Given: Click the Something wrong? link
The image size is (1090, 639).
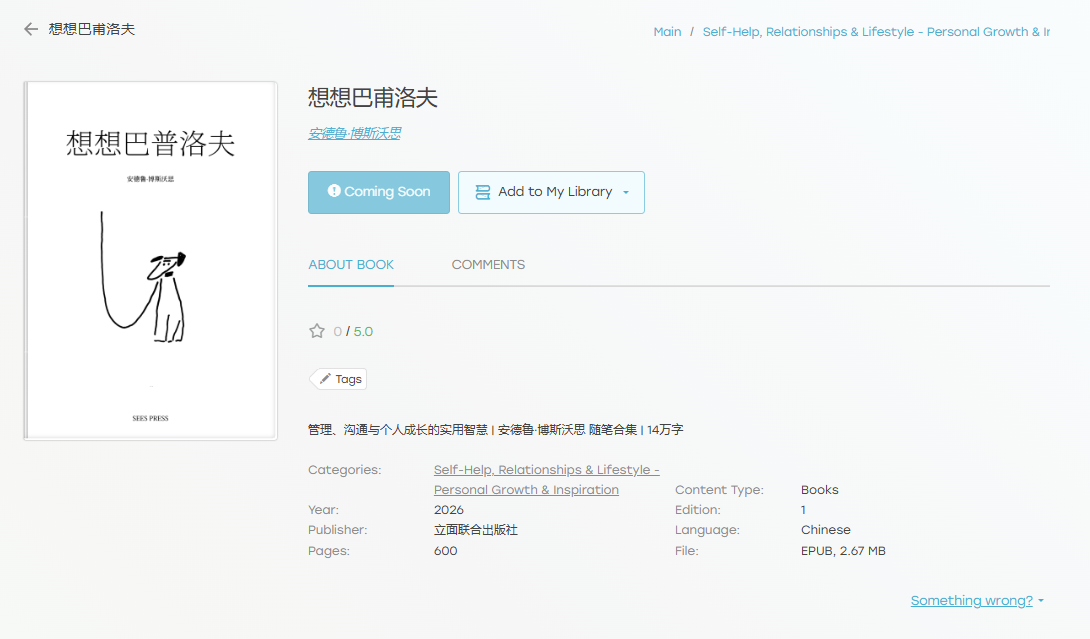Looking at the screenshot, I should point(971,601).
